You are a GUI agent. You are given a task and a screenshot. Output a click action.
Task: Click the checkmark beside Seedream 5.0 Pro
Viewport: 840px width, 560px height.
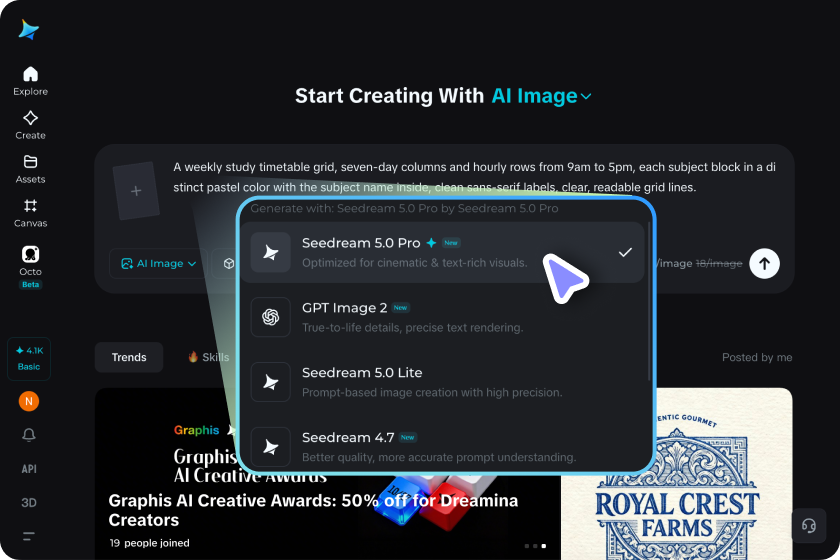(625, 252)
